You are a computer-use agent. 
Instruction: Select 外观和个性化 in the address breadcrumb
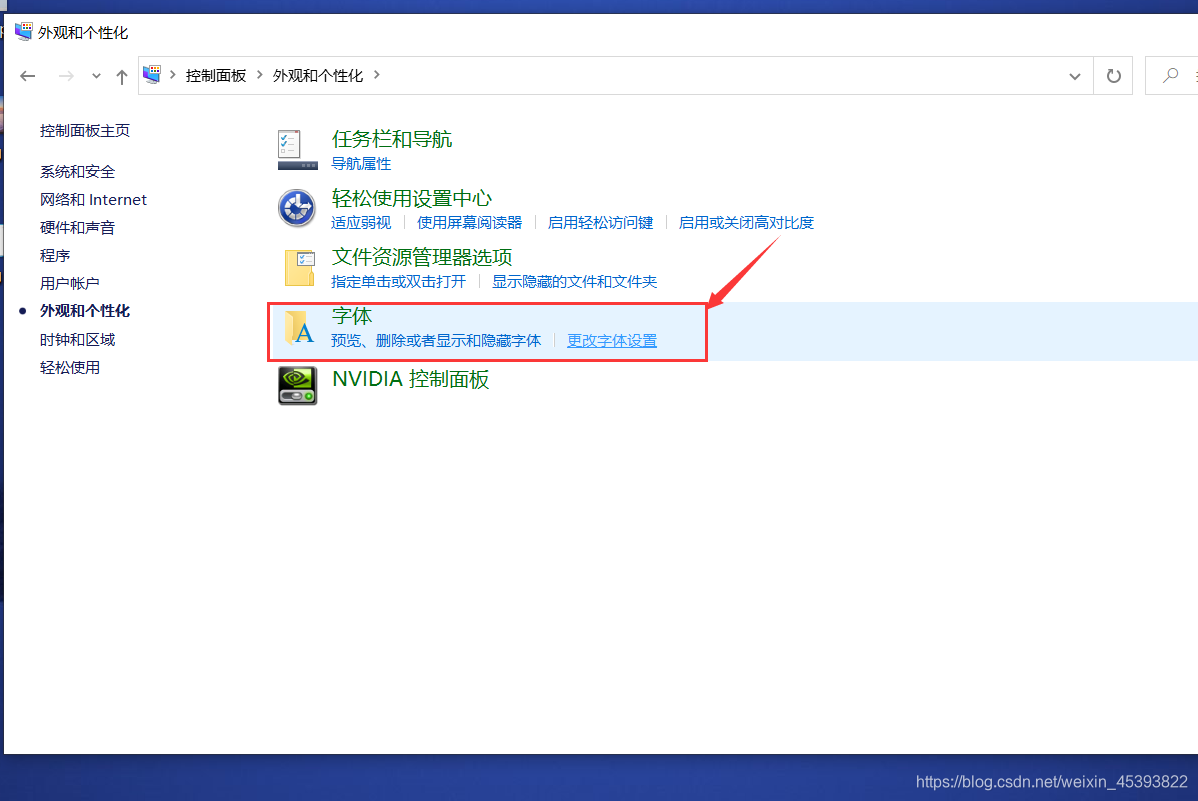click(318, 76)
